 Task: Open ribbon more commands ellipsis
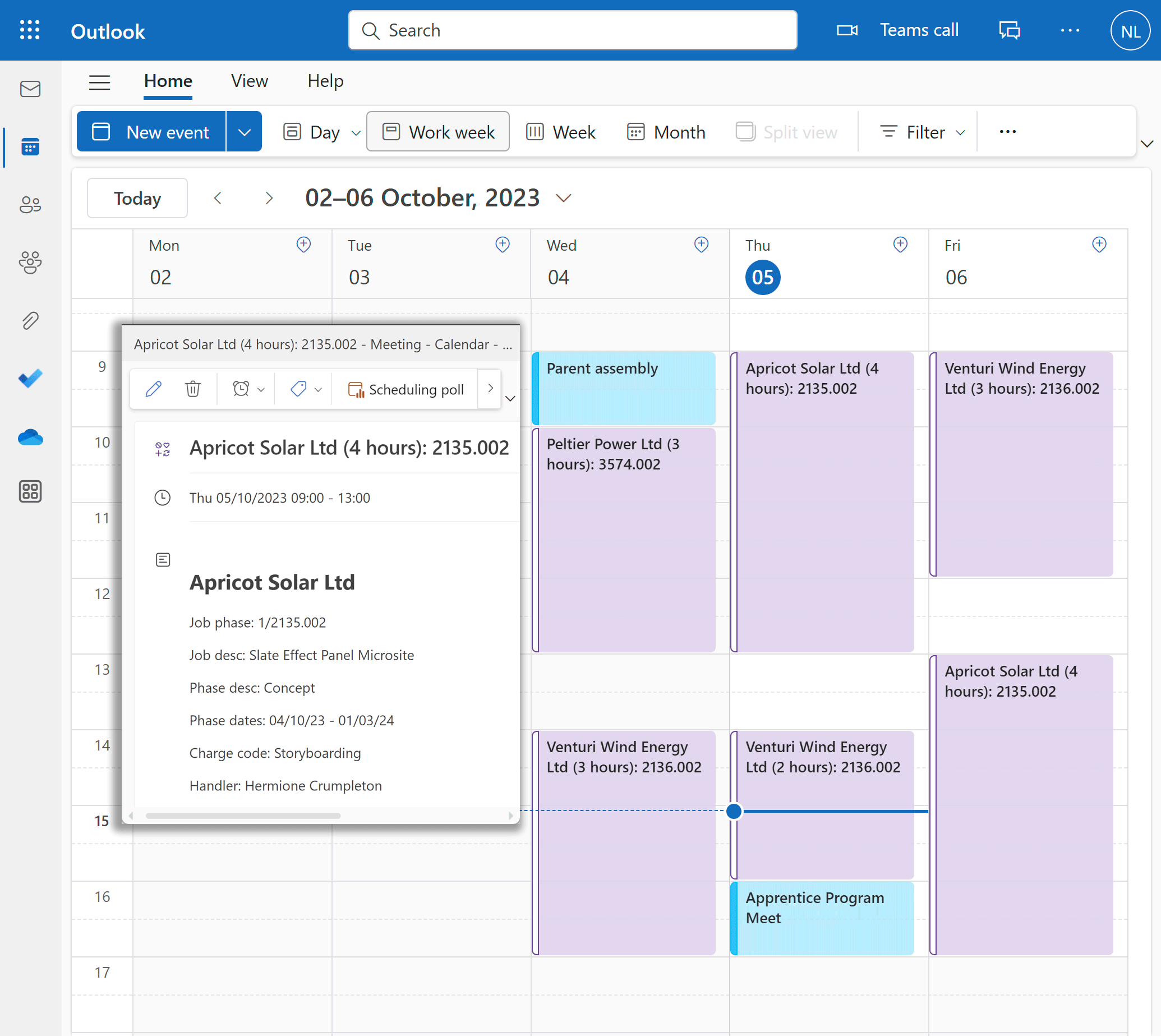pyautogui.click(x=1007, y=132)
